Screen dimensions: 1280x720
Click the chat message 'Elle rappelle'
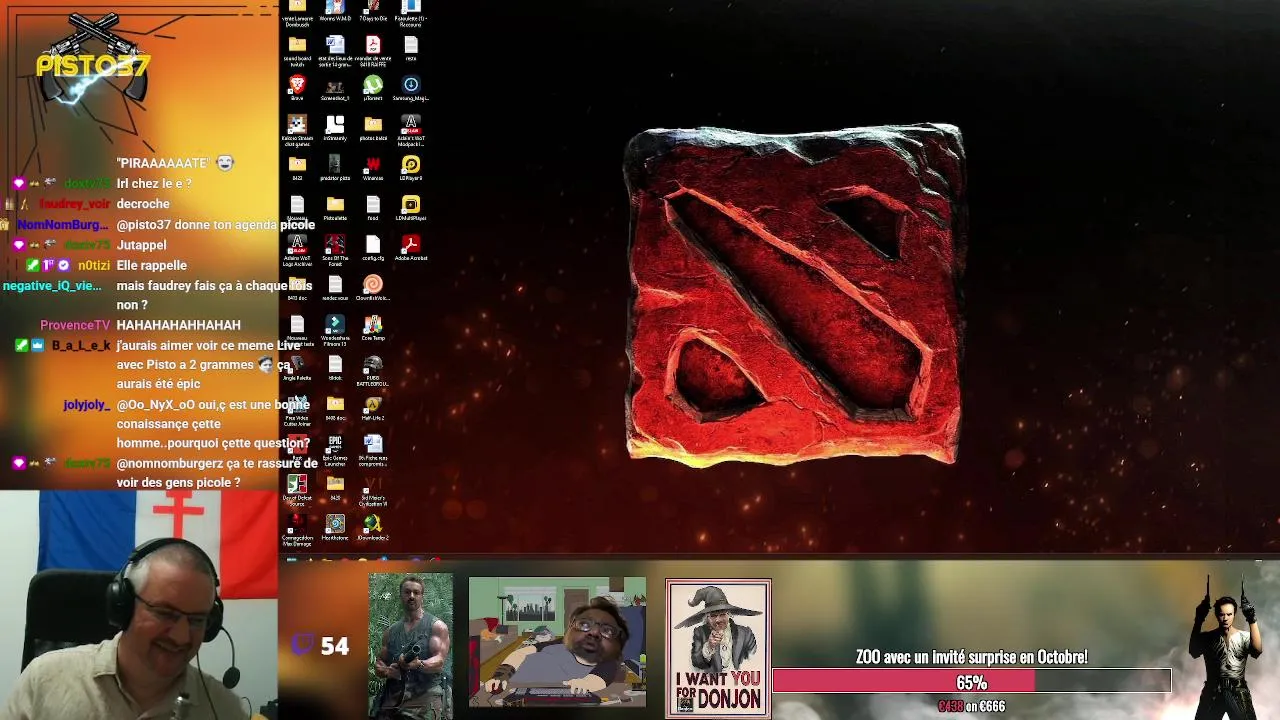pyautogui.click(x=151, y=265)
